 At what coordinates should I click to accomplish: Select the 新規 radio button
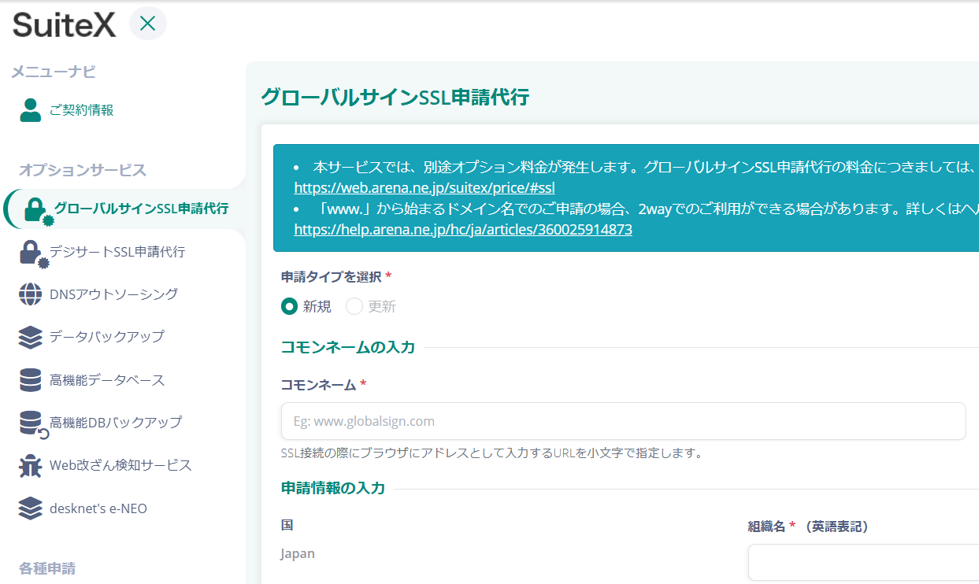tap(289, 307)
